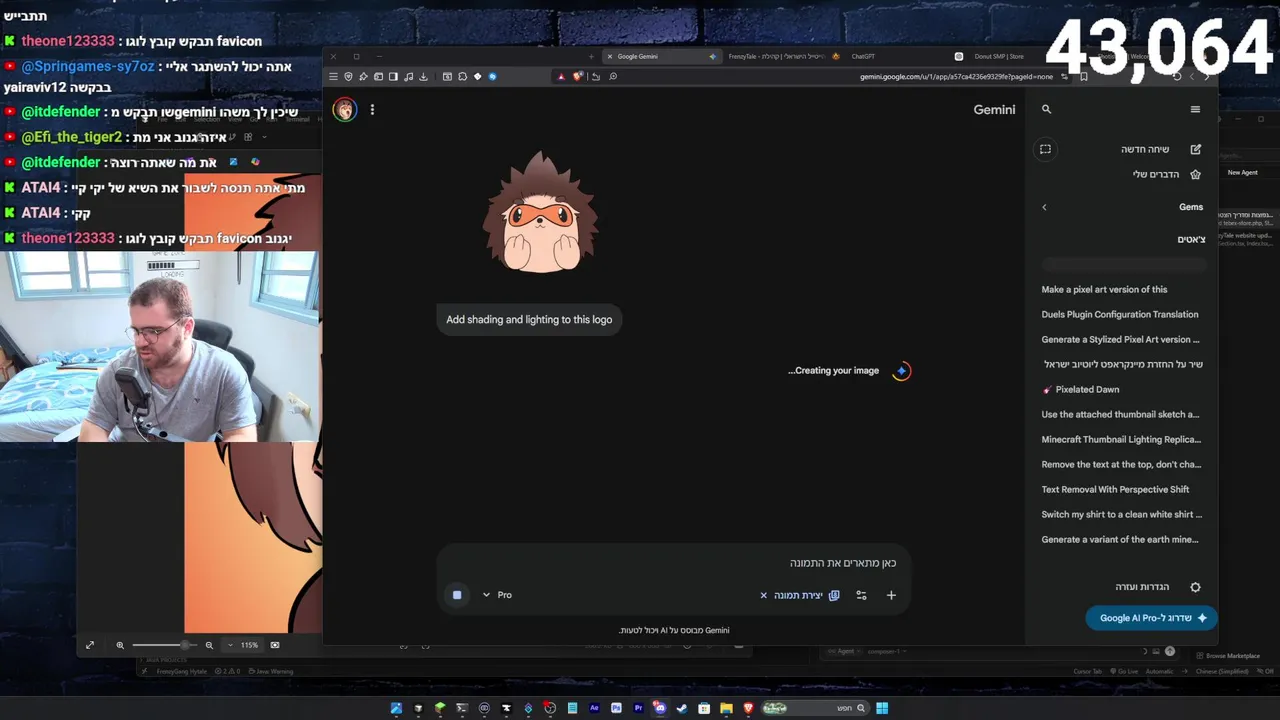
Task: Open chat Generate a Stylized Pixel Art version
Action: click(x=1120, y=339)
